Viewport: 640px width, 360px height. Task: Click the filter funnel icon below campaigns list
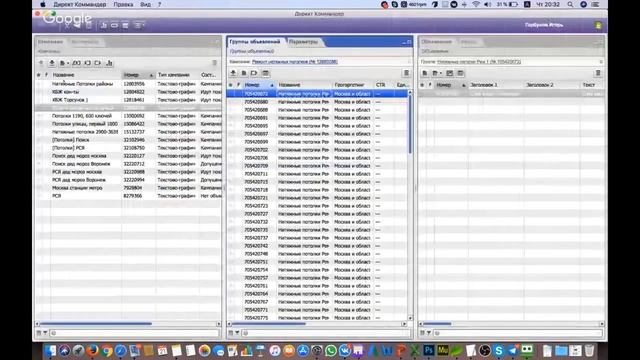coord(45,333)
